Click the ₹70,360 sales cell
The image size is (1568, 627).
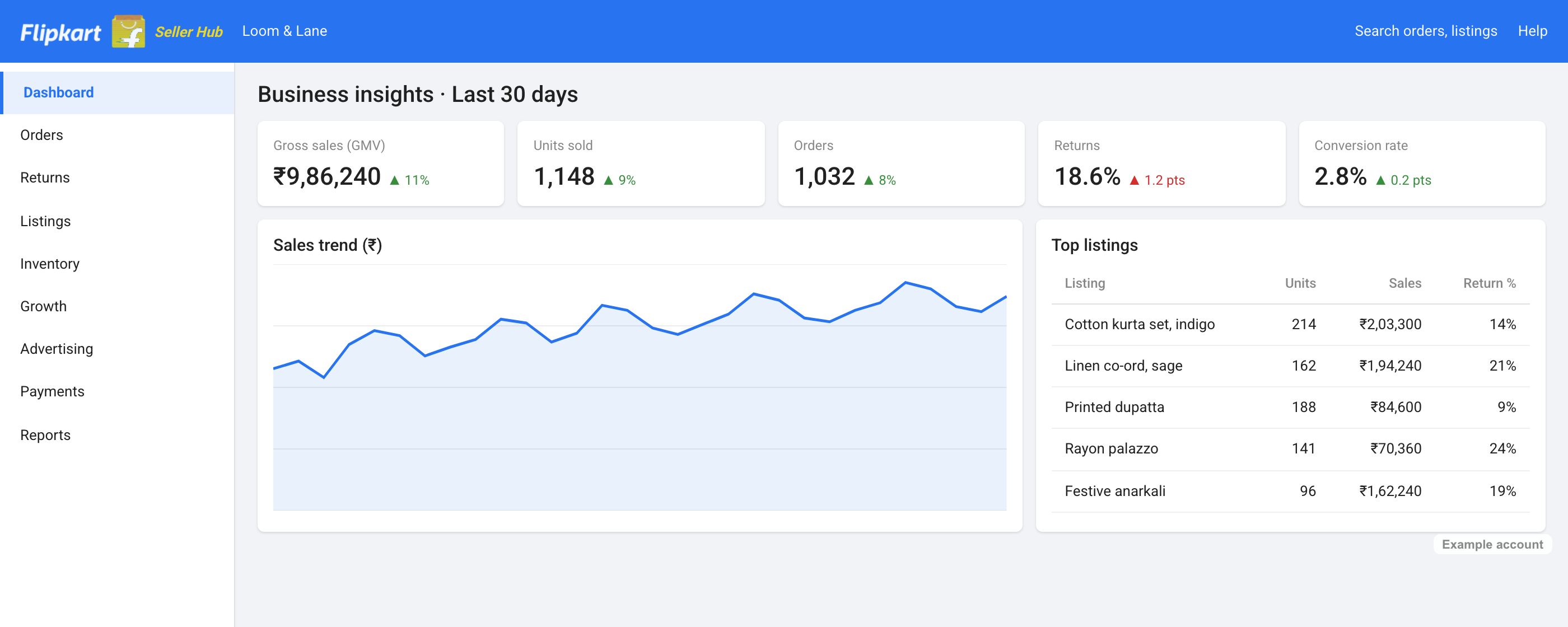pos(1396,448)
